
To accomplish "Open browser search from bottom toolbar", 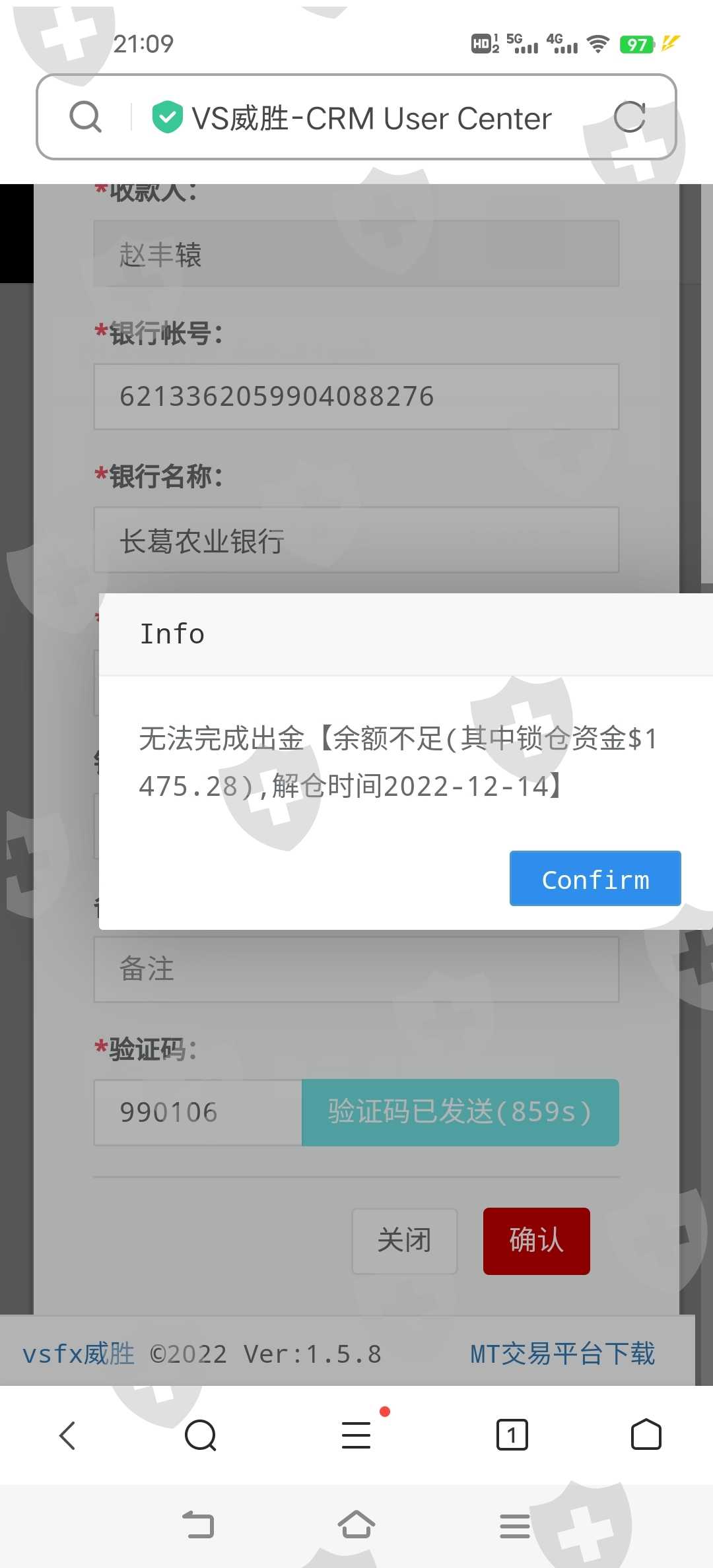I will [201, 1435].
